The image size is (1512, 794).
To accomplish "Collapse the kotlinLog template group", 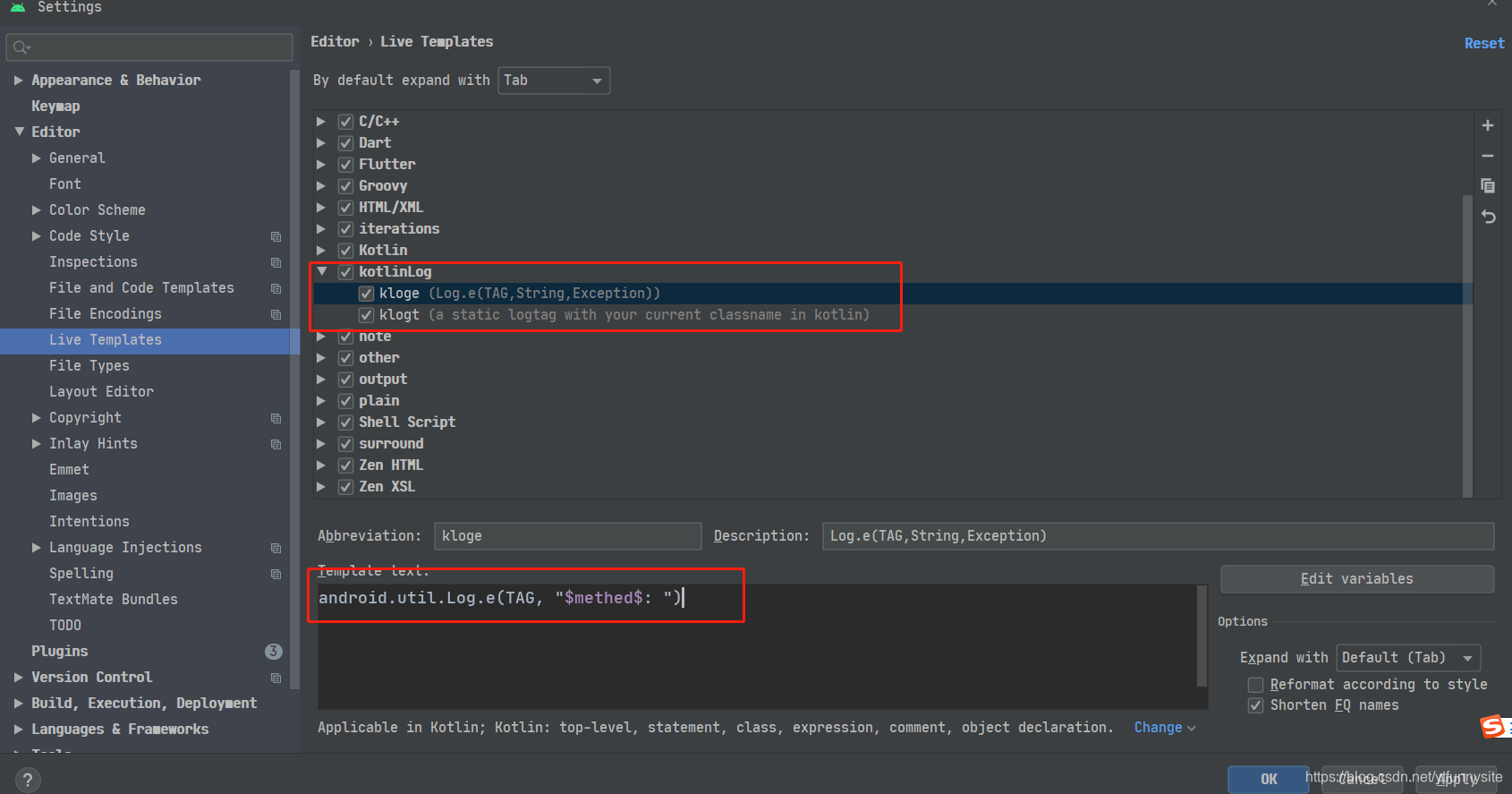I will pos(321,271).
